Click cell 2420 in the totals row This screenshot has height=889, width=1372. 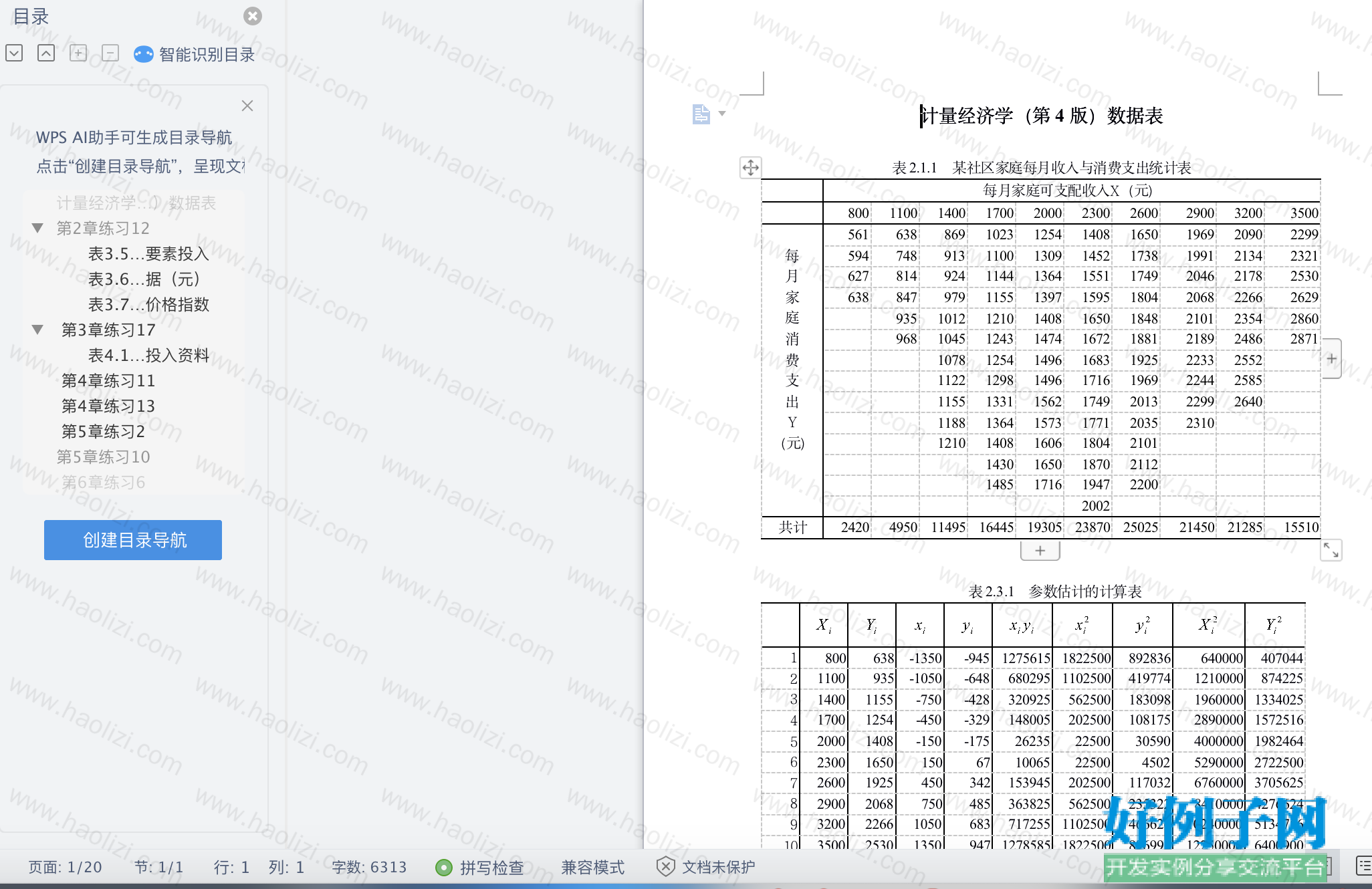coord(855,527)
